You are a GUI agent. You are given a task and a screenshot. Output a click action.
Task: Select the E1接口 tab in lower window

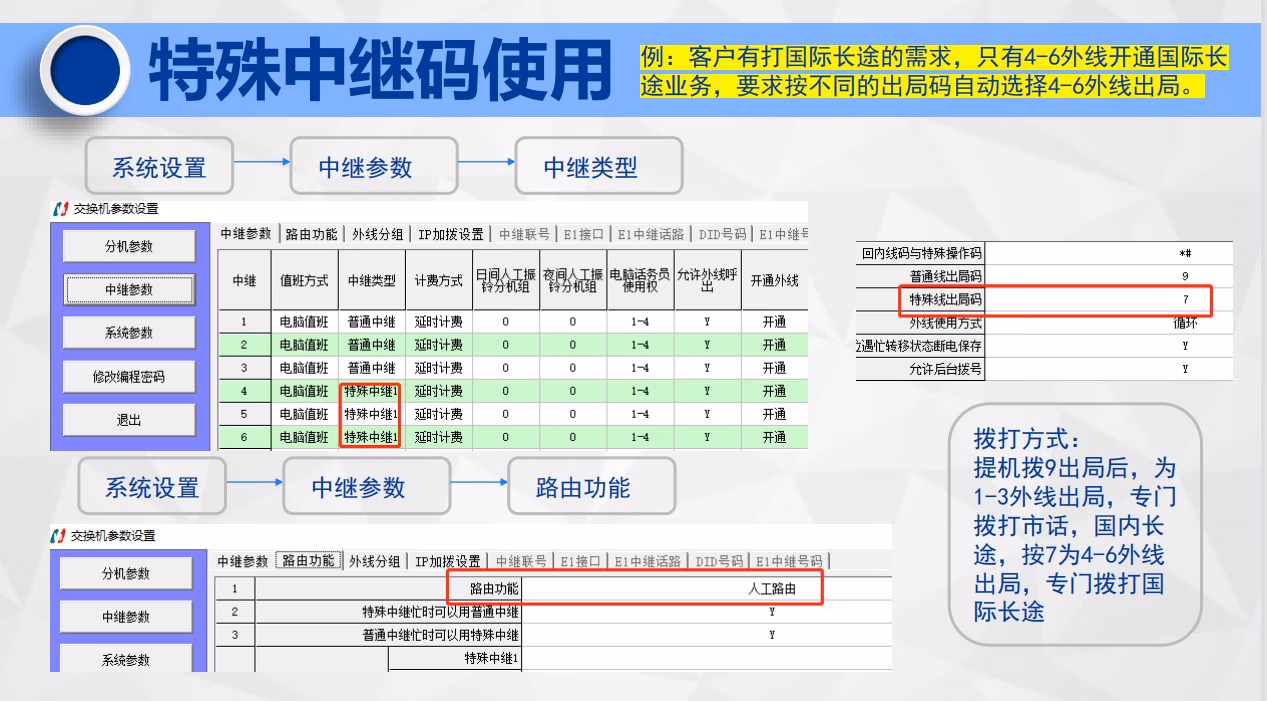[x=581, y=561]
